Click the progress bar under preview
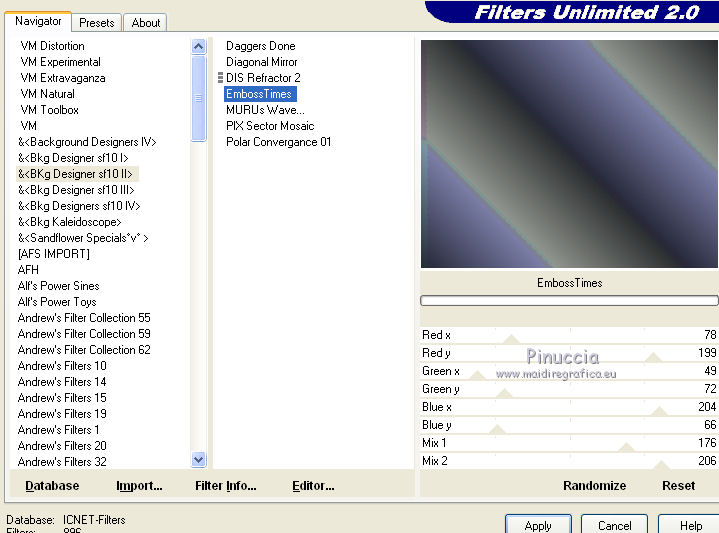Screen dimensions: 719x533 (x=569, y=300)
